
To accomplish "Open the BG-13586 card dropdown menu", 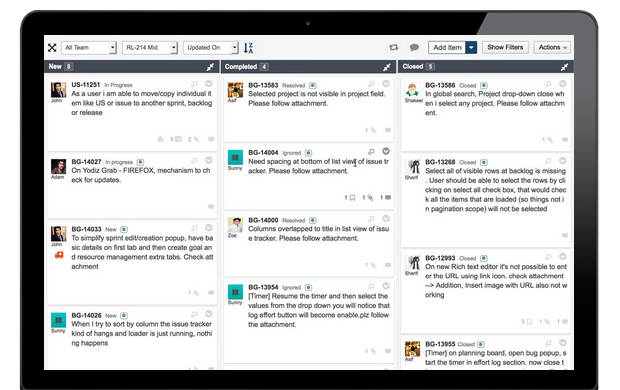I will (x=563, y=83).
